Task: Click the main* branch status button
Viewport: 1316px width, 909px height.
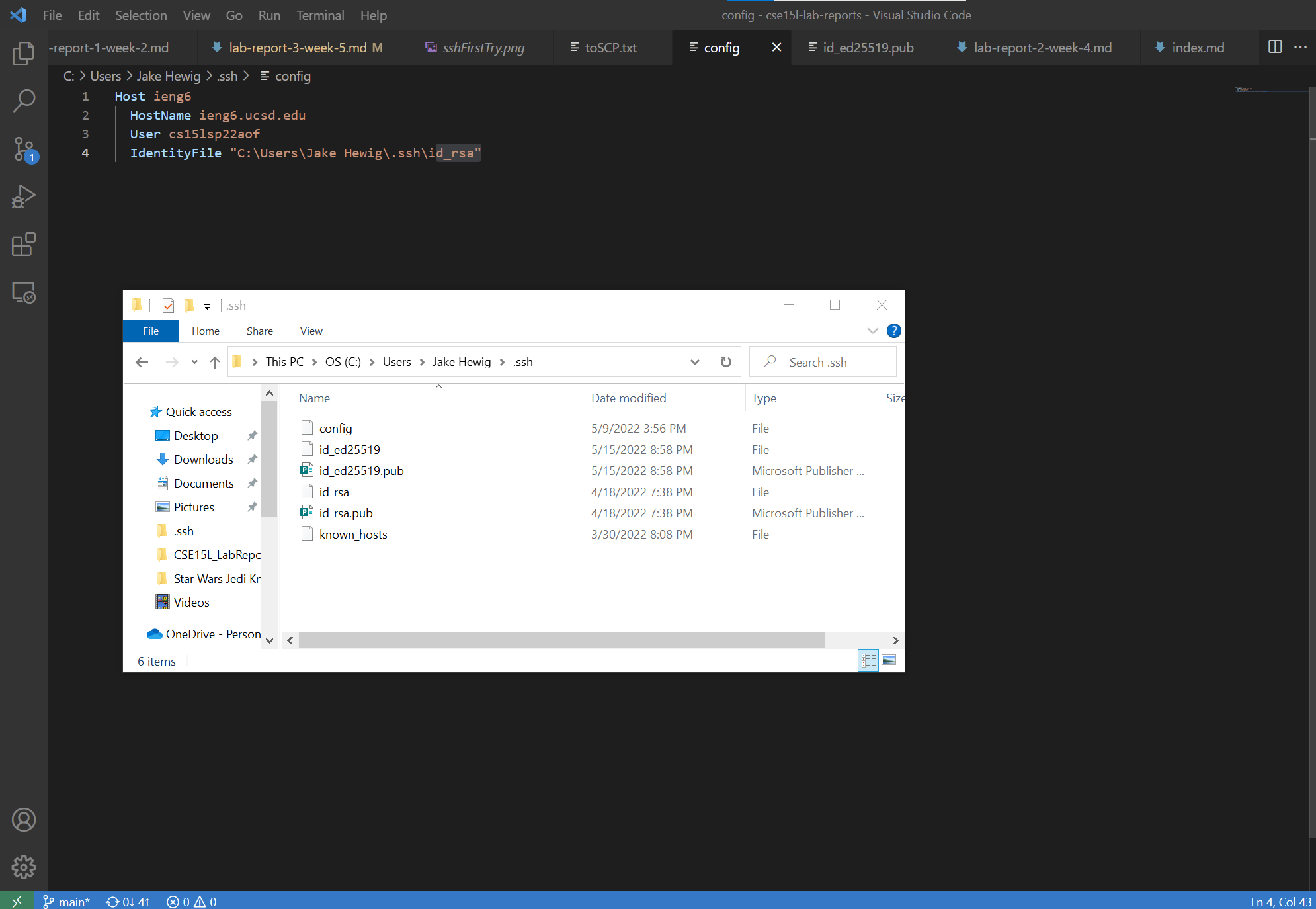Action: pos(67,901)
